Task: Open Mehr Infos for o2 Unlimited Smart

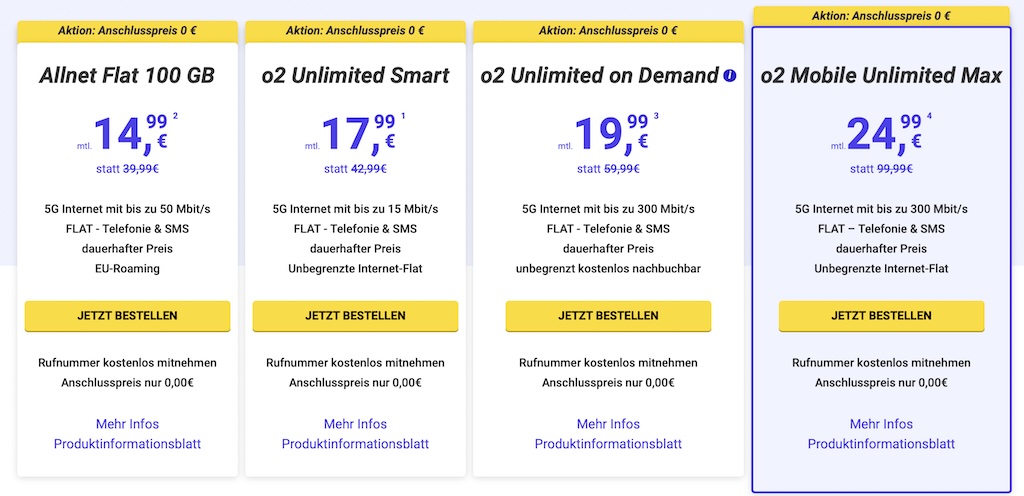Action: (x=355, y=424)
